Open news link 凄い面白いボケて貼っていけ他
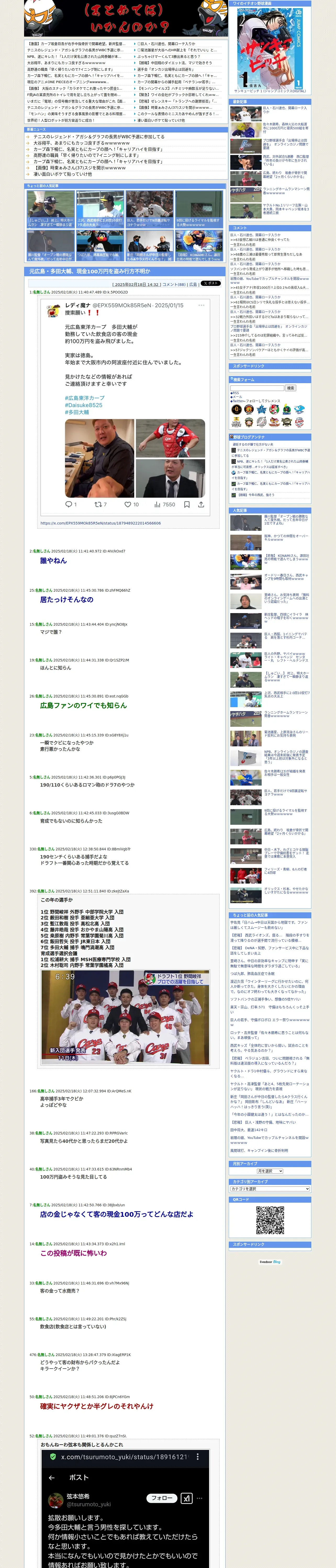The height and width of the screenshot is (1568, 336). 63,174
